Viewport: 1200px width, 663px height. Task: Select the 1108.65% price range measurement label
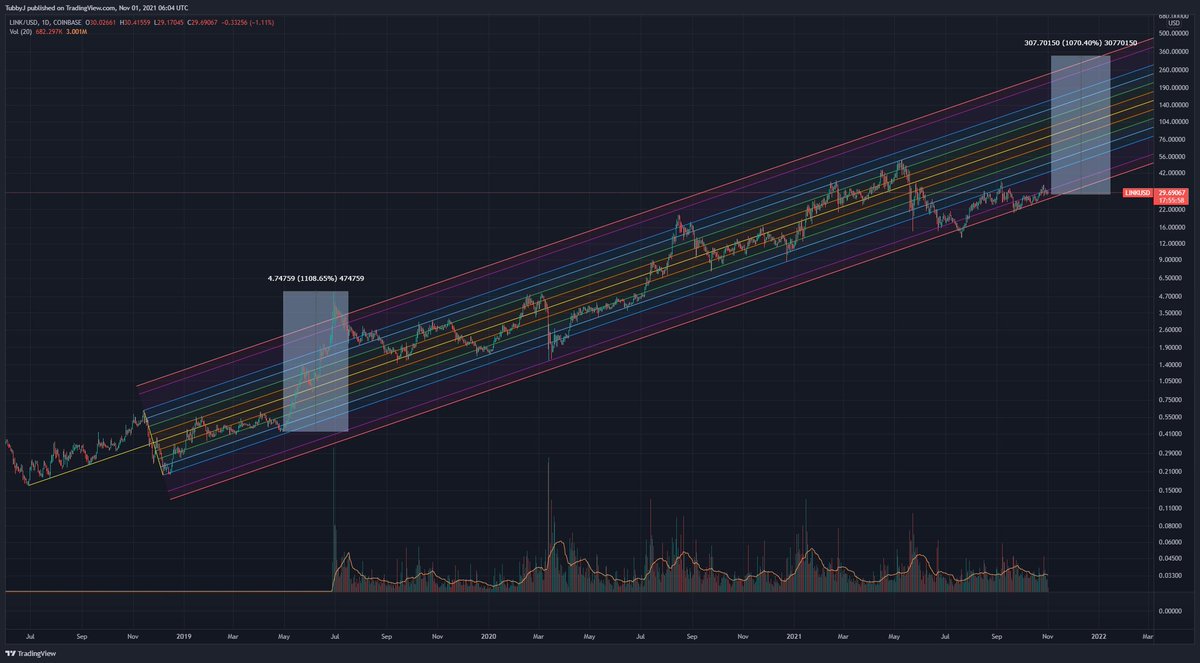(x=316, y=278)
